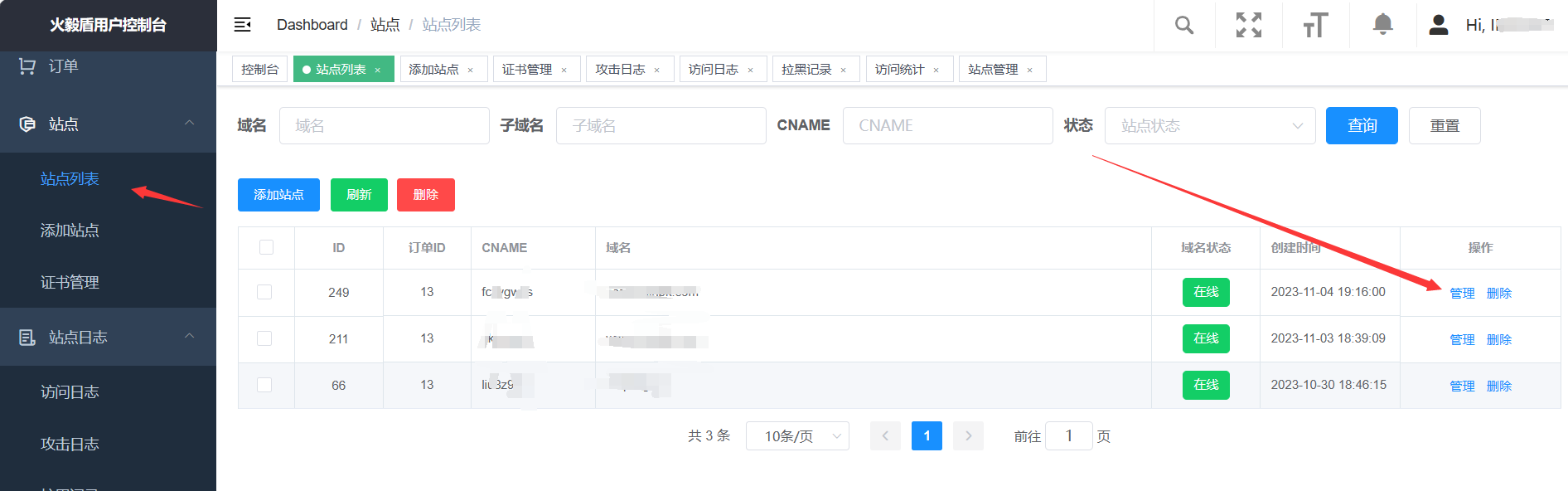Open 攻击日志 in the sidebar
Viewport: 1568px width, 491px height.
70,445
